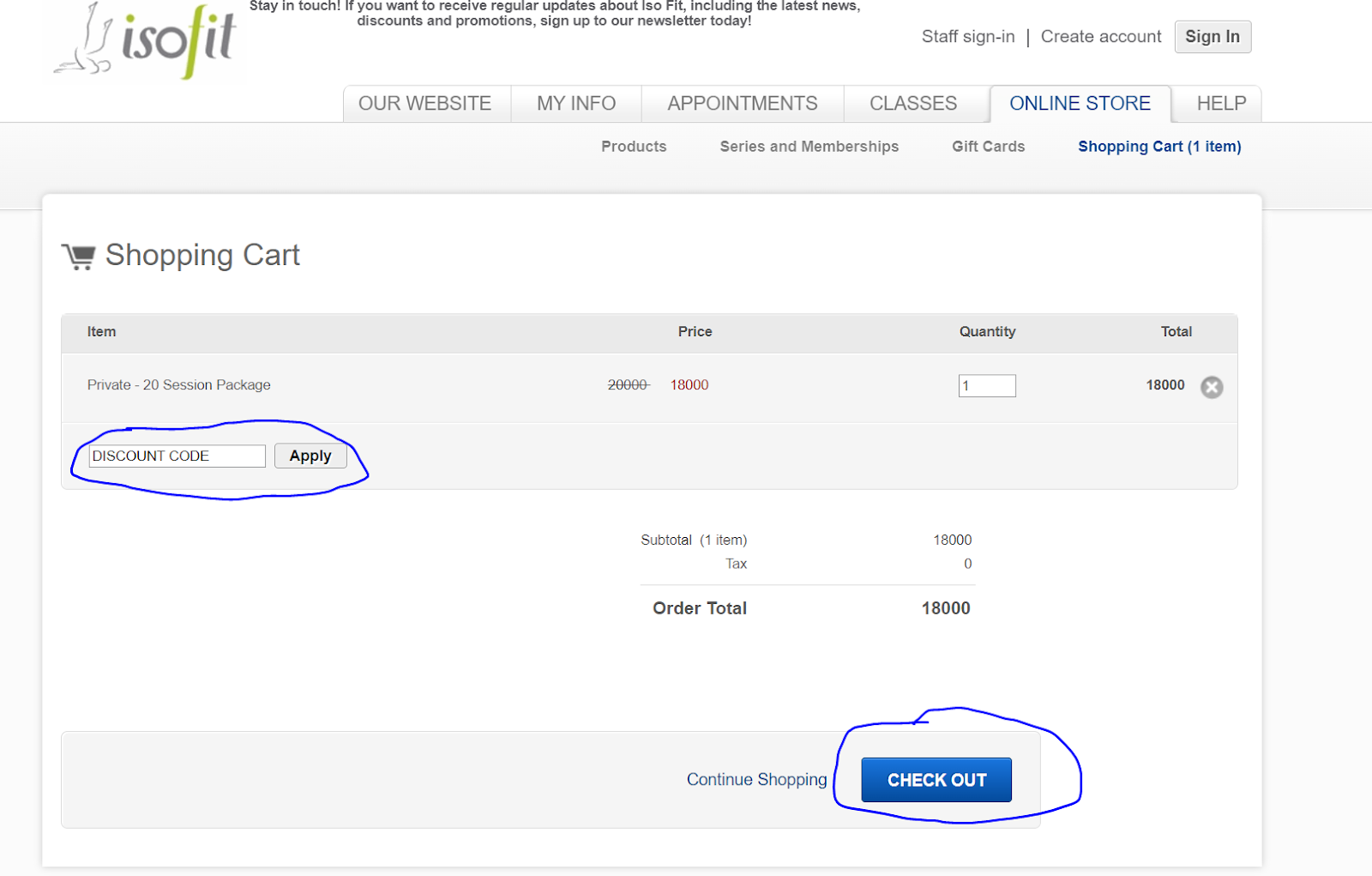Open the OUR WEBSITE tab

tap(424, 104)
